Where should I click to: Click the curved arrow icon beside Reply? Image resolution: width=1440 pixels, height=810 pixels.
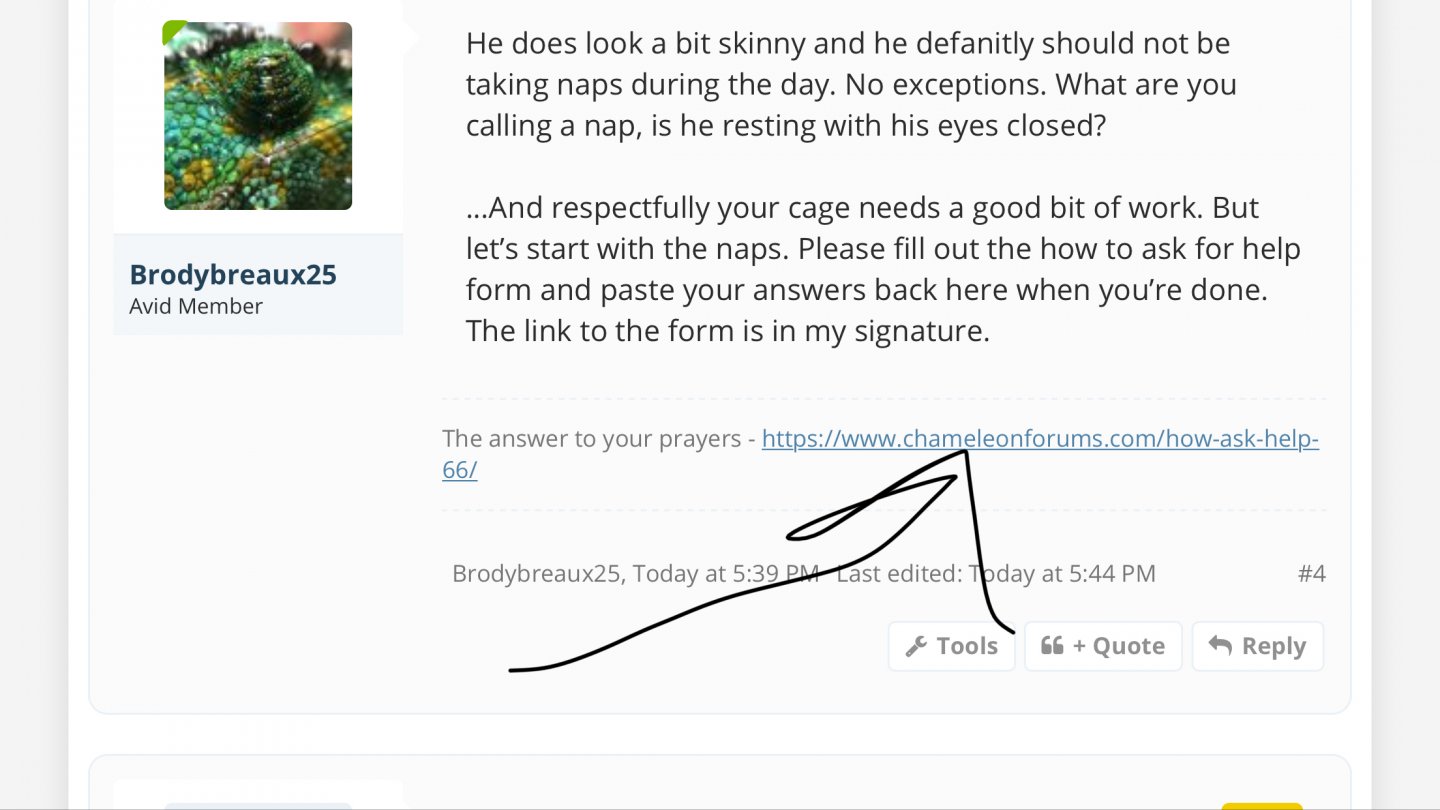(1220, 646)
